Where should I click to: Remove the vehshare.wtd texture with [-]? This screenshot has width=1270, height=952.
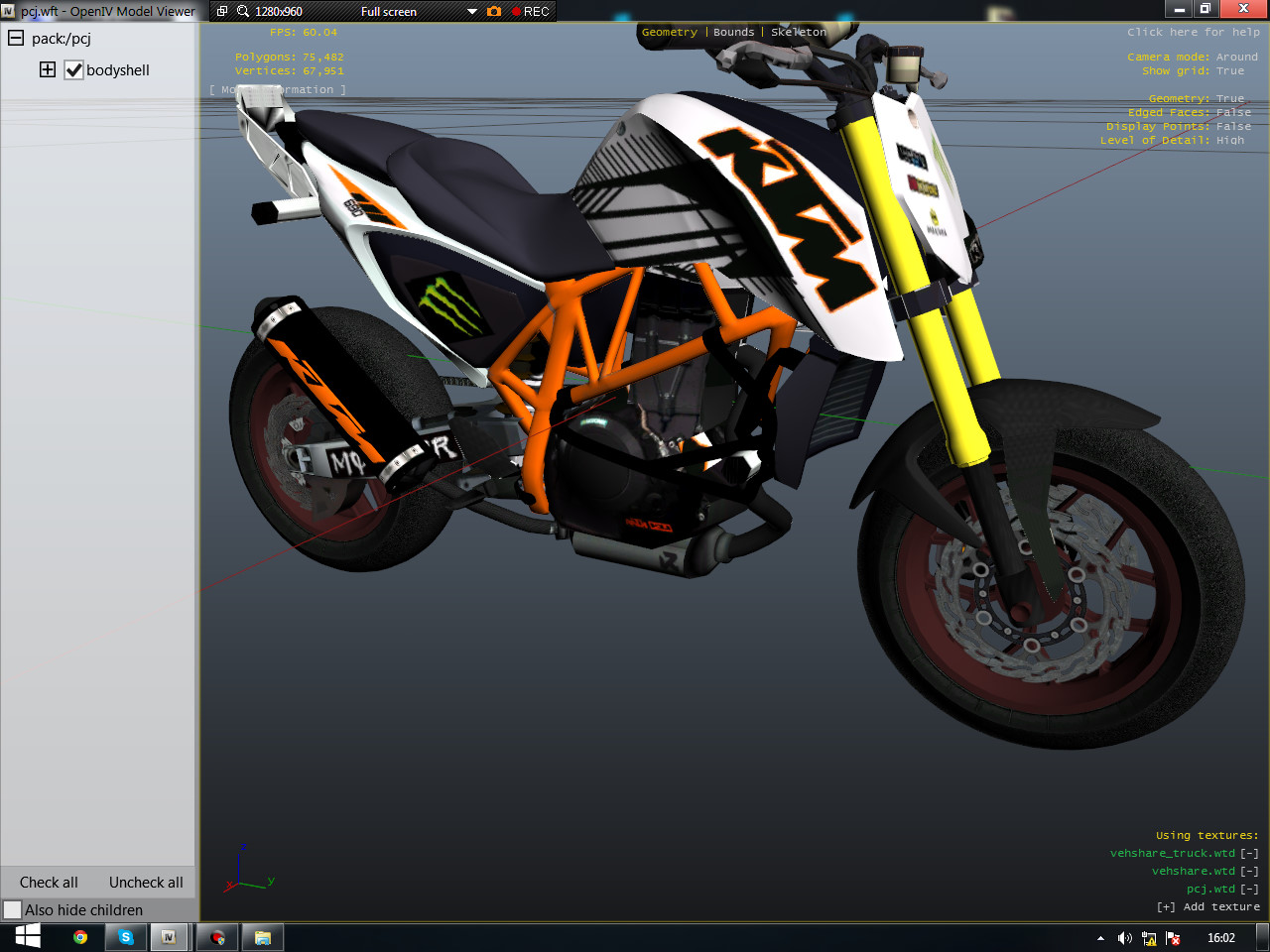pos(1249,871)
